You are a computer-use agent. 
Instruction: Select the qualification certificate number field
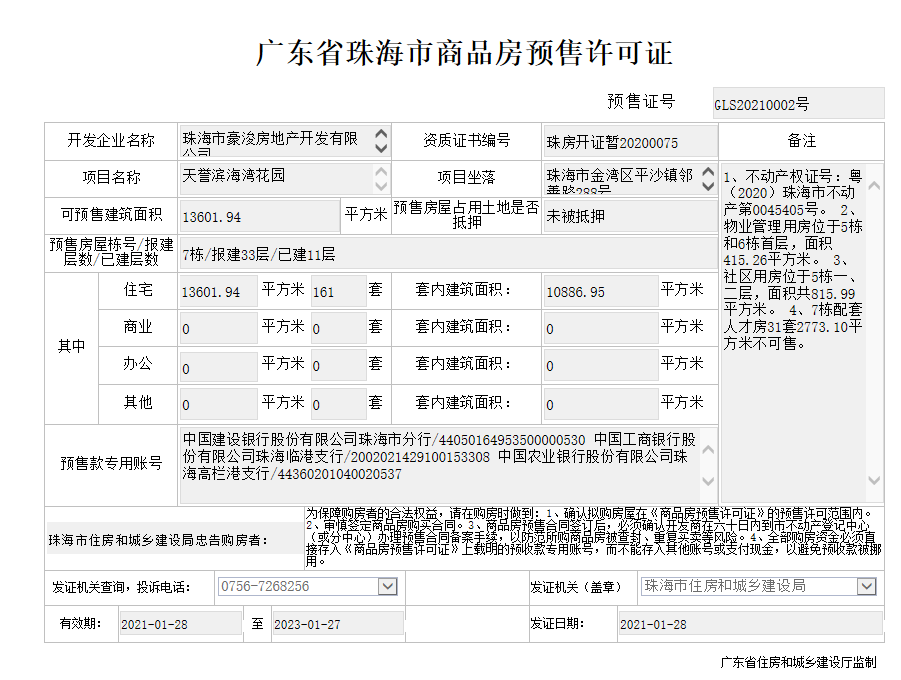(630, 142)
